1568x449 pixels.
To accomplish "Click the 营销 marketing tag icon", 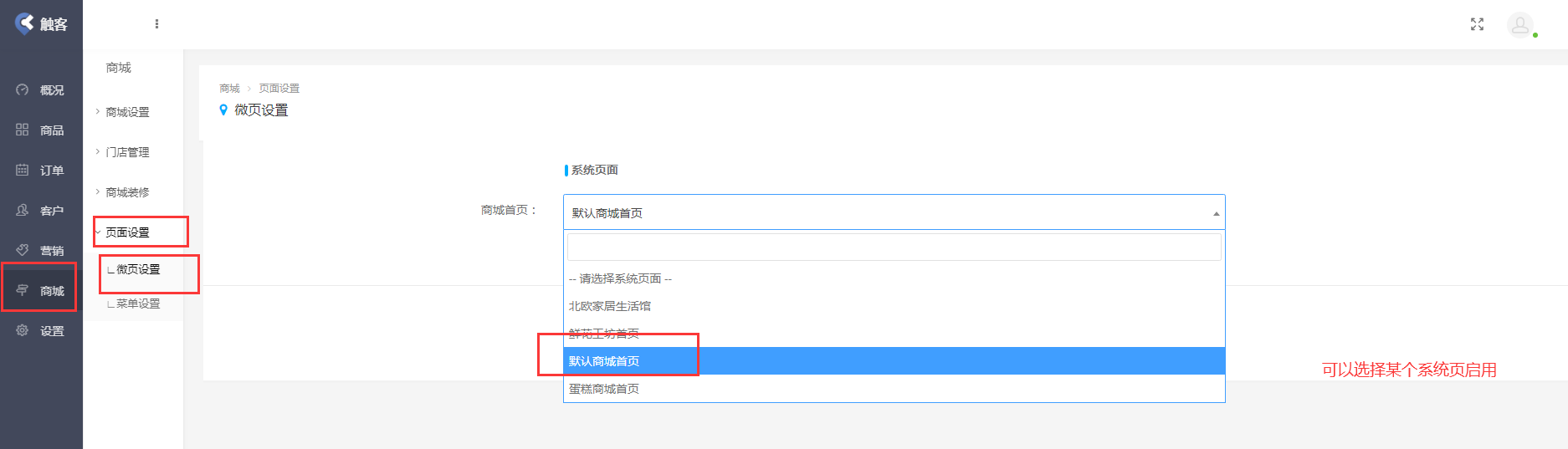I will [23, 251].
